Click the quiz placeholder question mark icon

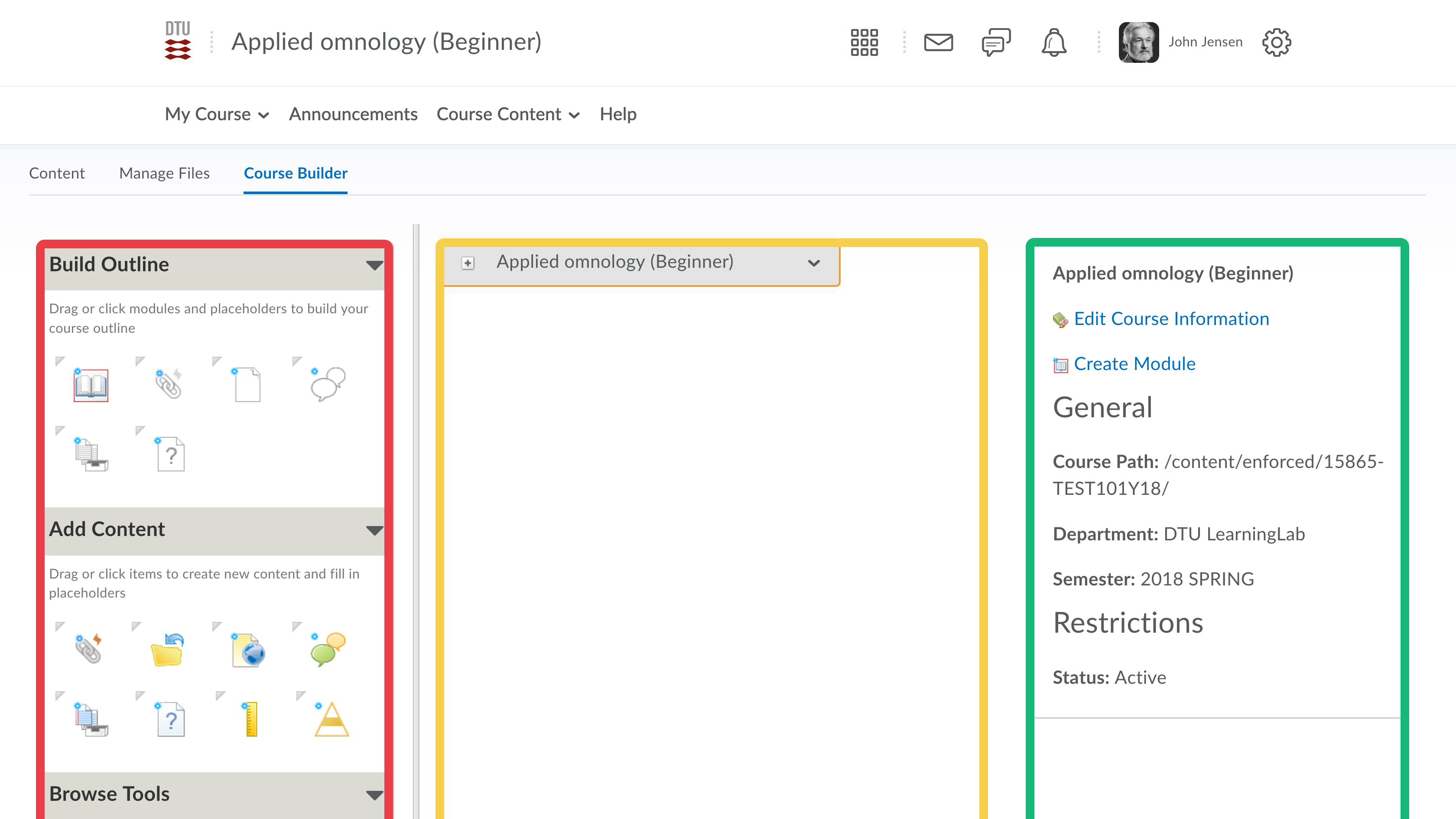170,454
